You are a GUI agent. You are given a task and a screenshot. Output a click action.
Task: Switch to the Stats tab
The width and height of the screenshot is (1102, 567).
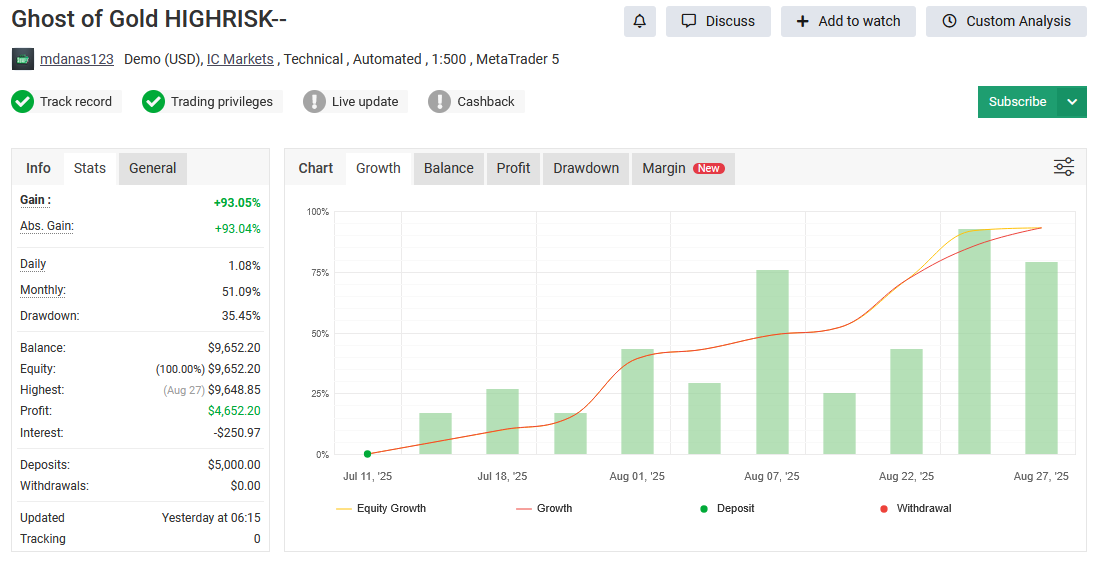tap(90, 169)
